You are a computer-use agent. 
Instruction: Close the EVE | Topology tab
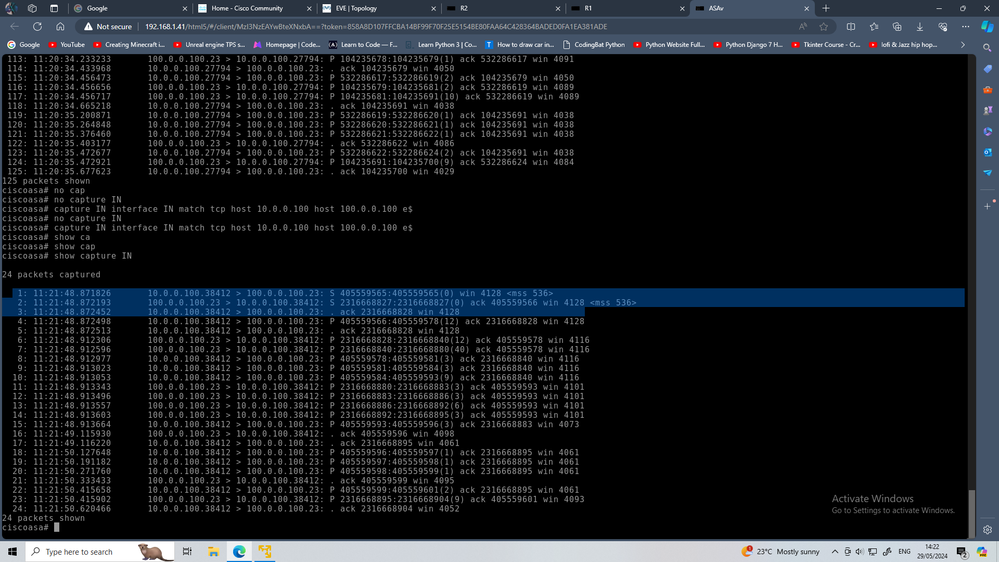point(433,8)
